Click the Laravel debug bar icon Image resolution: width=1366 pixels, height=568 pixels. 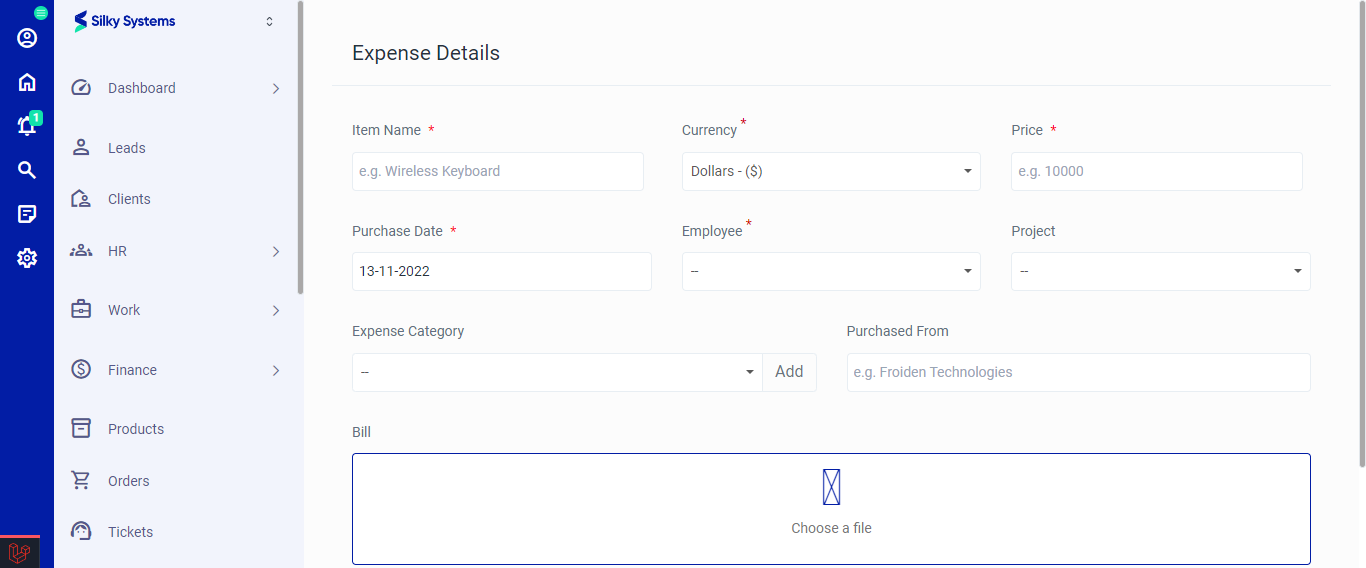coord(19,552)
